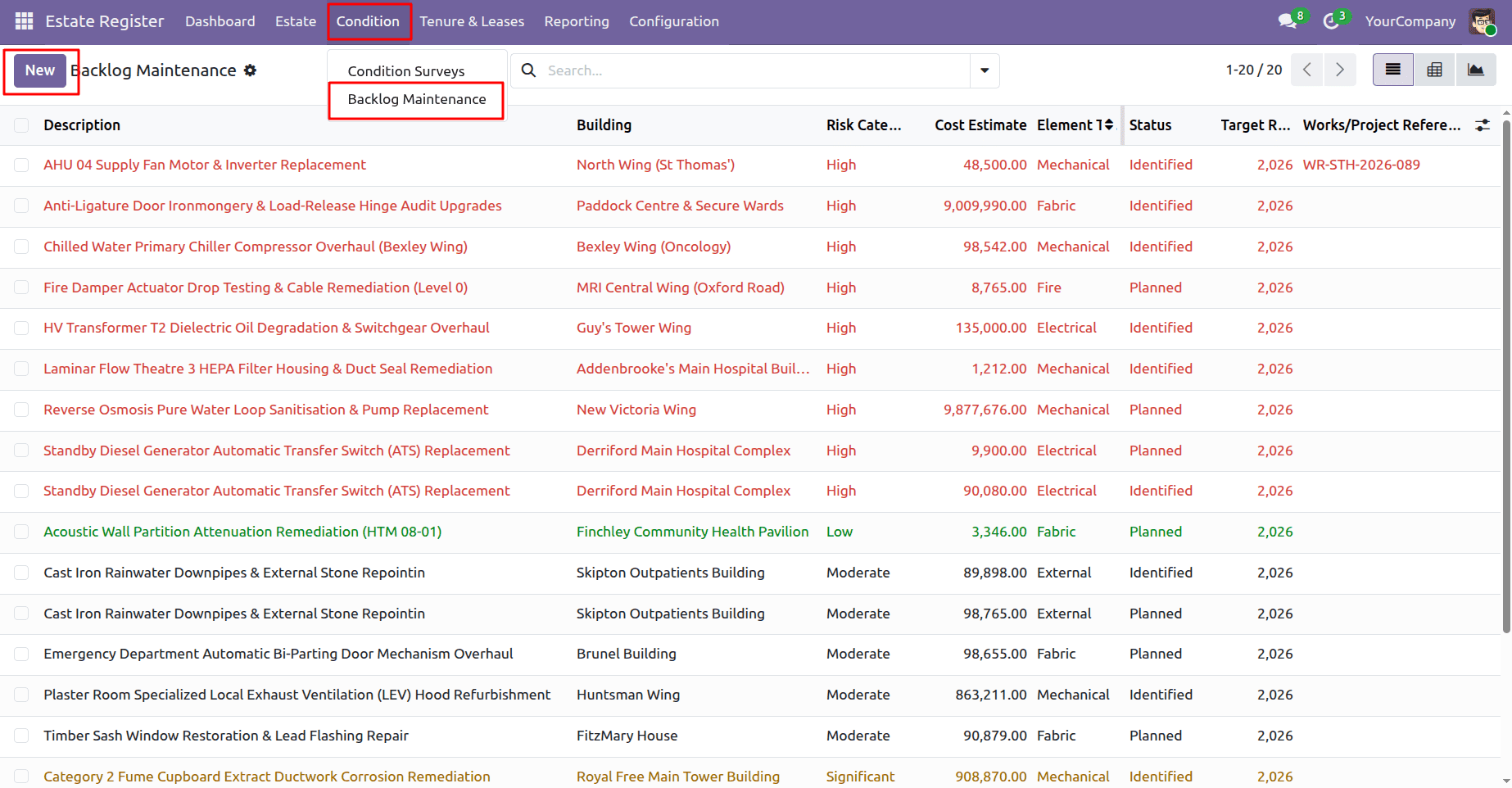1512x788 pixels.
Task: Click cost estimate 863,211.00
Action: pyautogui.click(x=991, y=695)
